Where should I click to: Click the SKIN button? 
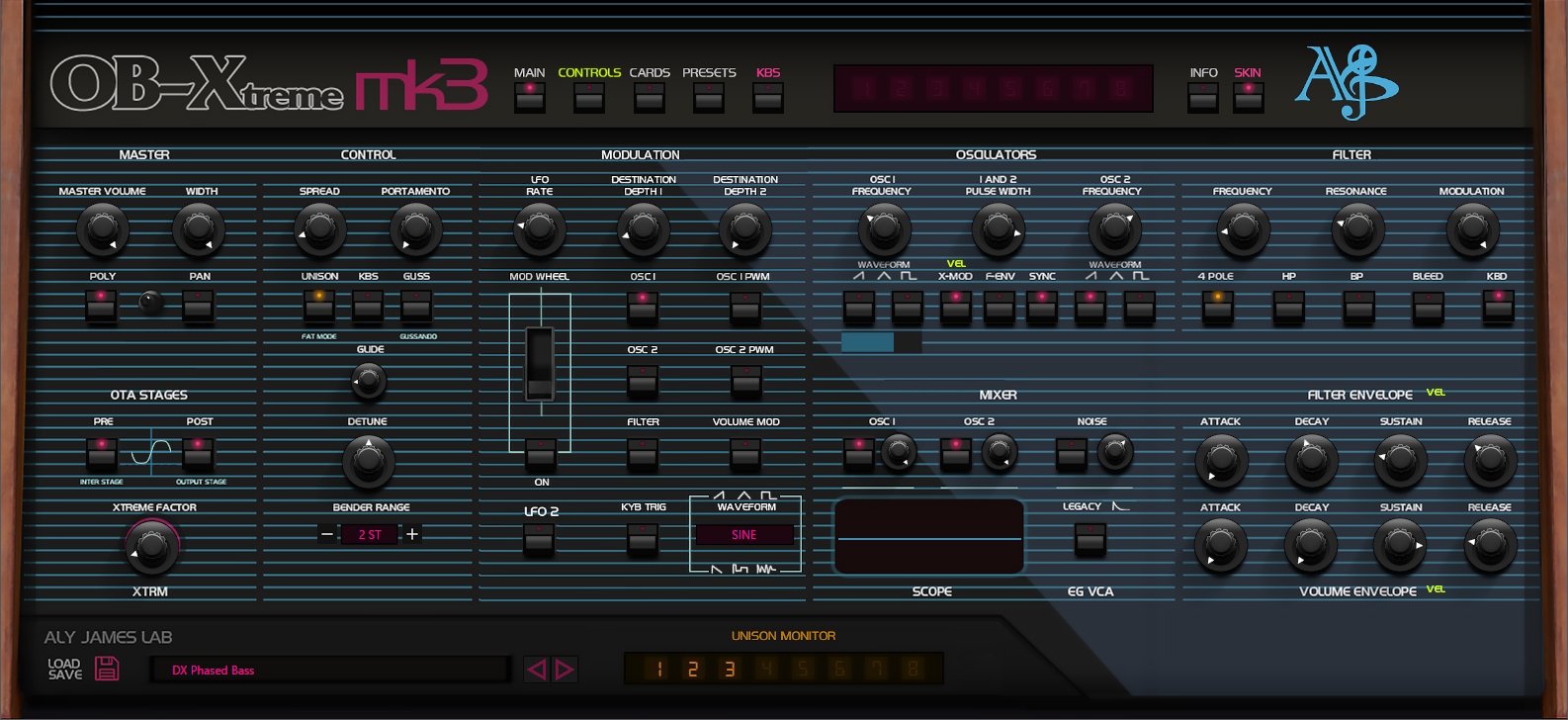point(1248,97)
